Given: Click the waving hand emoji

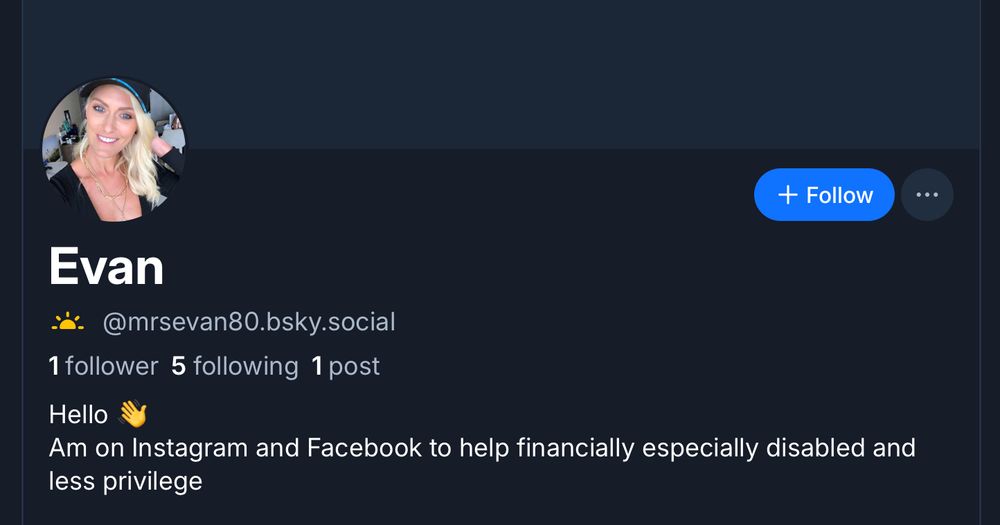Looking at the screenshot, I should tap(133, 414).
